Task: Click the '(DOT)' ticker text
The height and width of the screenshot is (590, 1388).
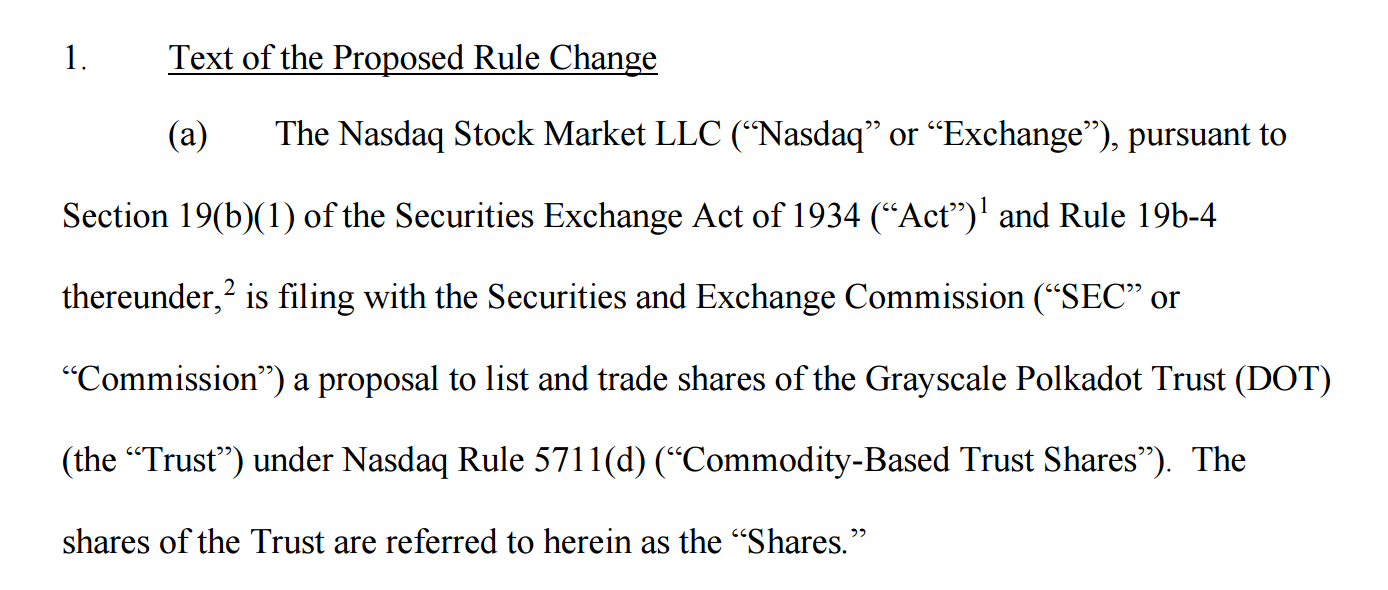Action: [x=1283, y=380]
